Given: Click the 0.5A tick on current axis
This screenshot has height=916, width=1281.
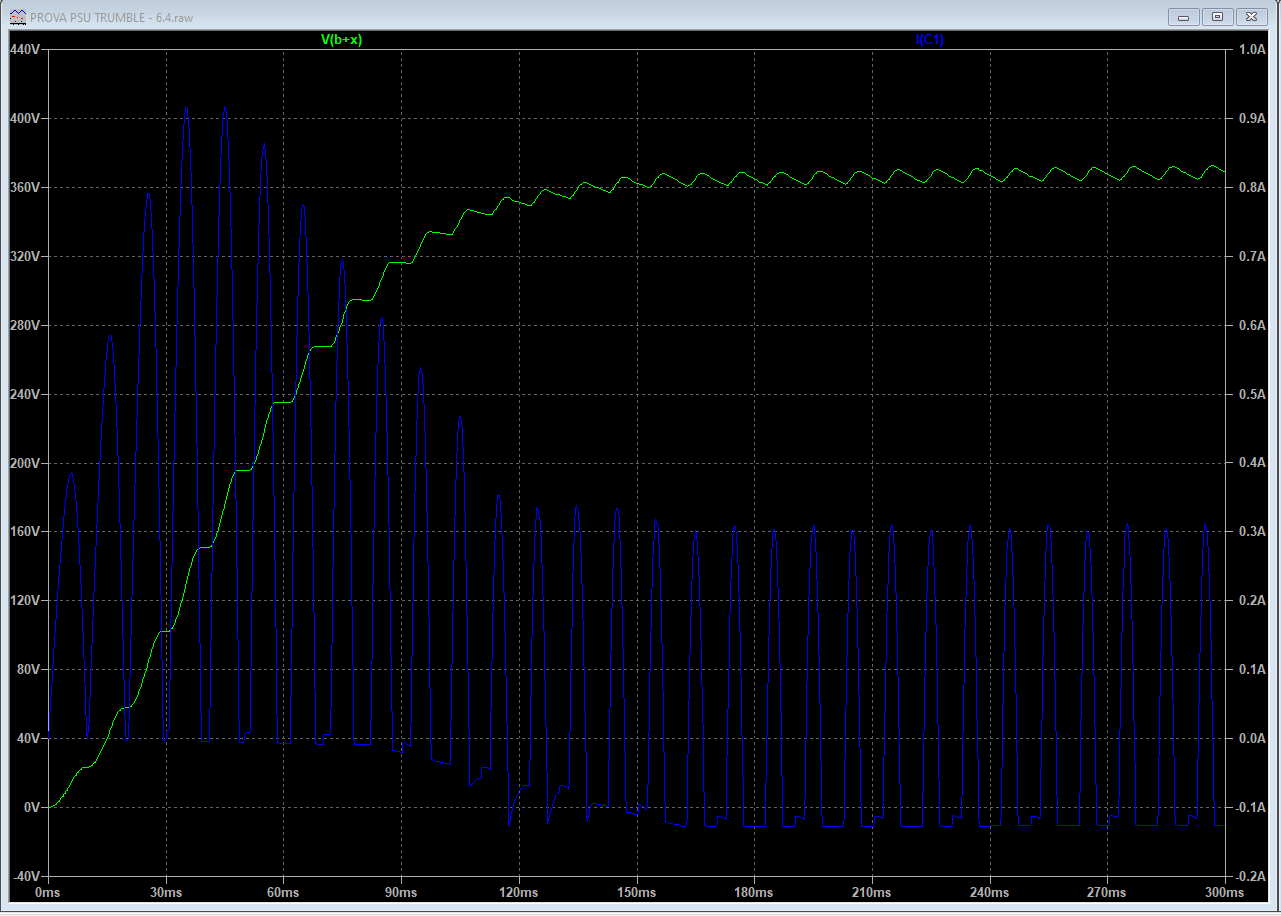Looking at the screenshot, I should [x=1252, y=394].
